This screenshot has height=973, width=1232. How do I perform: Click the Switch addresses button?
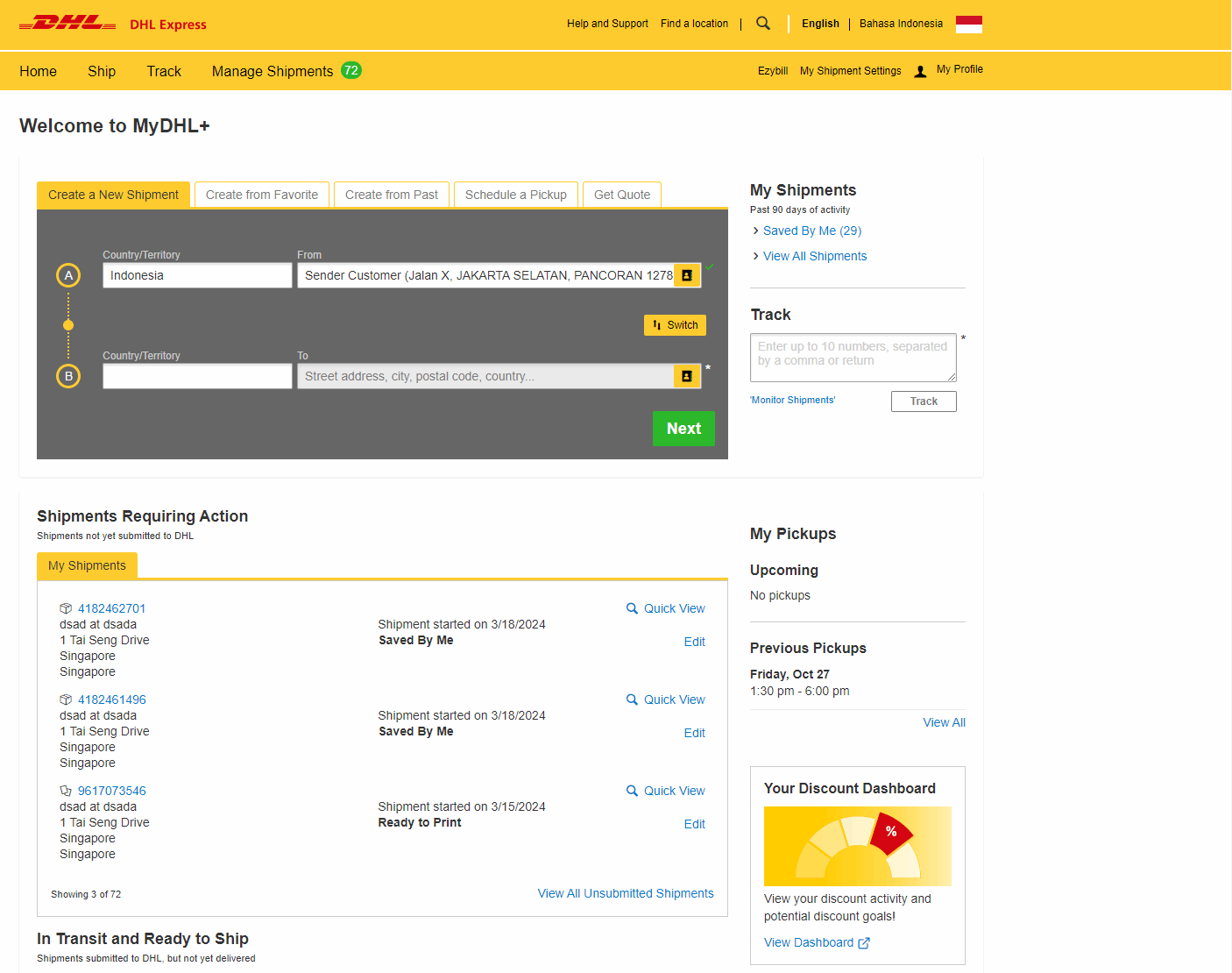675,325
